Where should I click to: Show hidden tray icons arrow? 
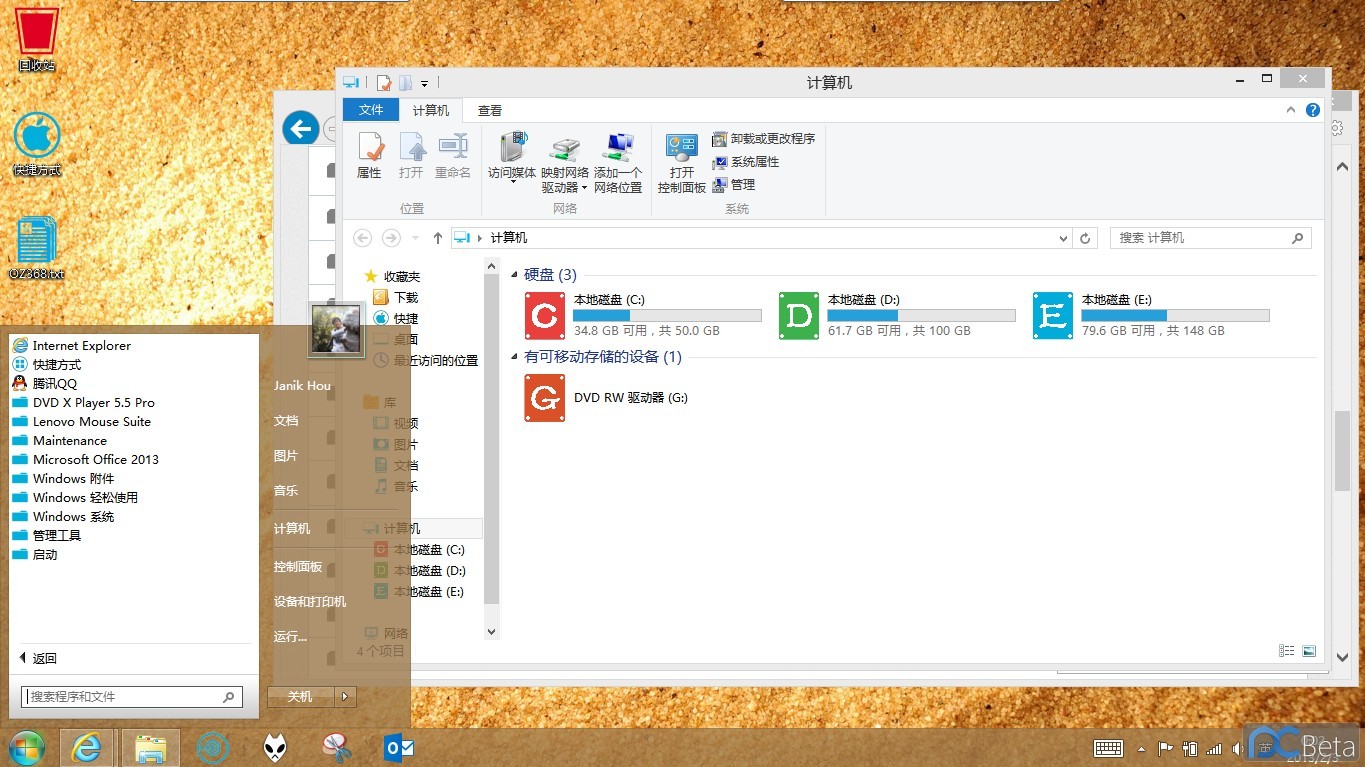tap(1141, 748)
